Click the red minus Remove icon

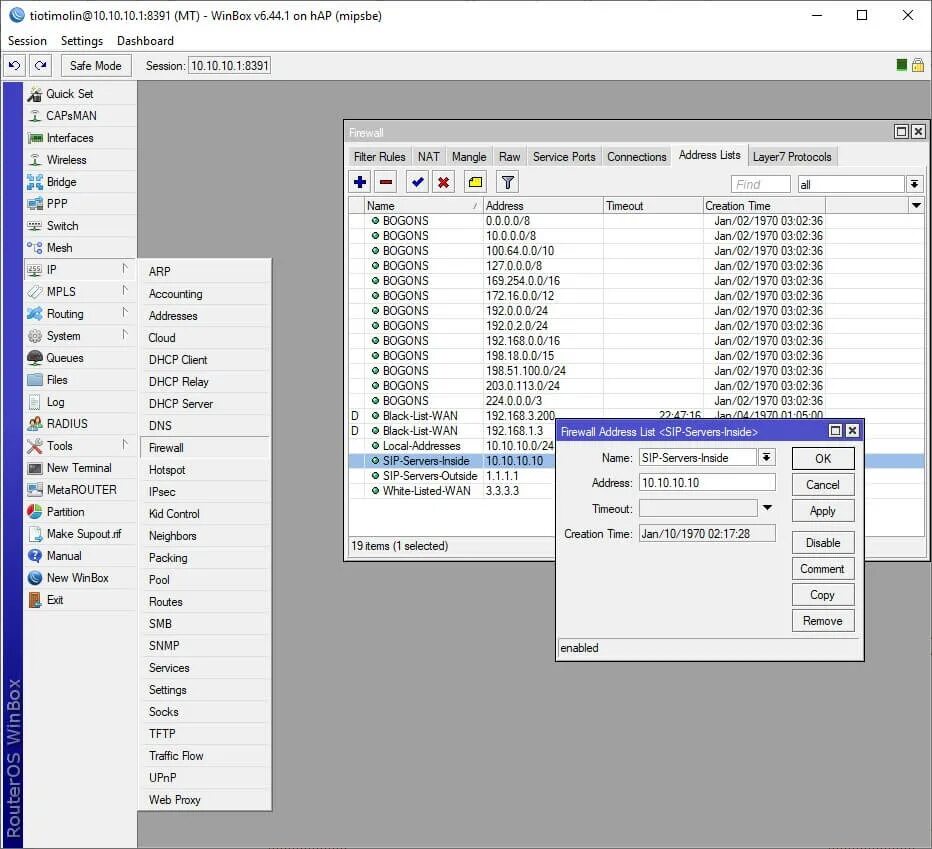pyautogui.click(x=386, y=182)
